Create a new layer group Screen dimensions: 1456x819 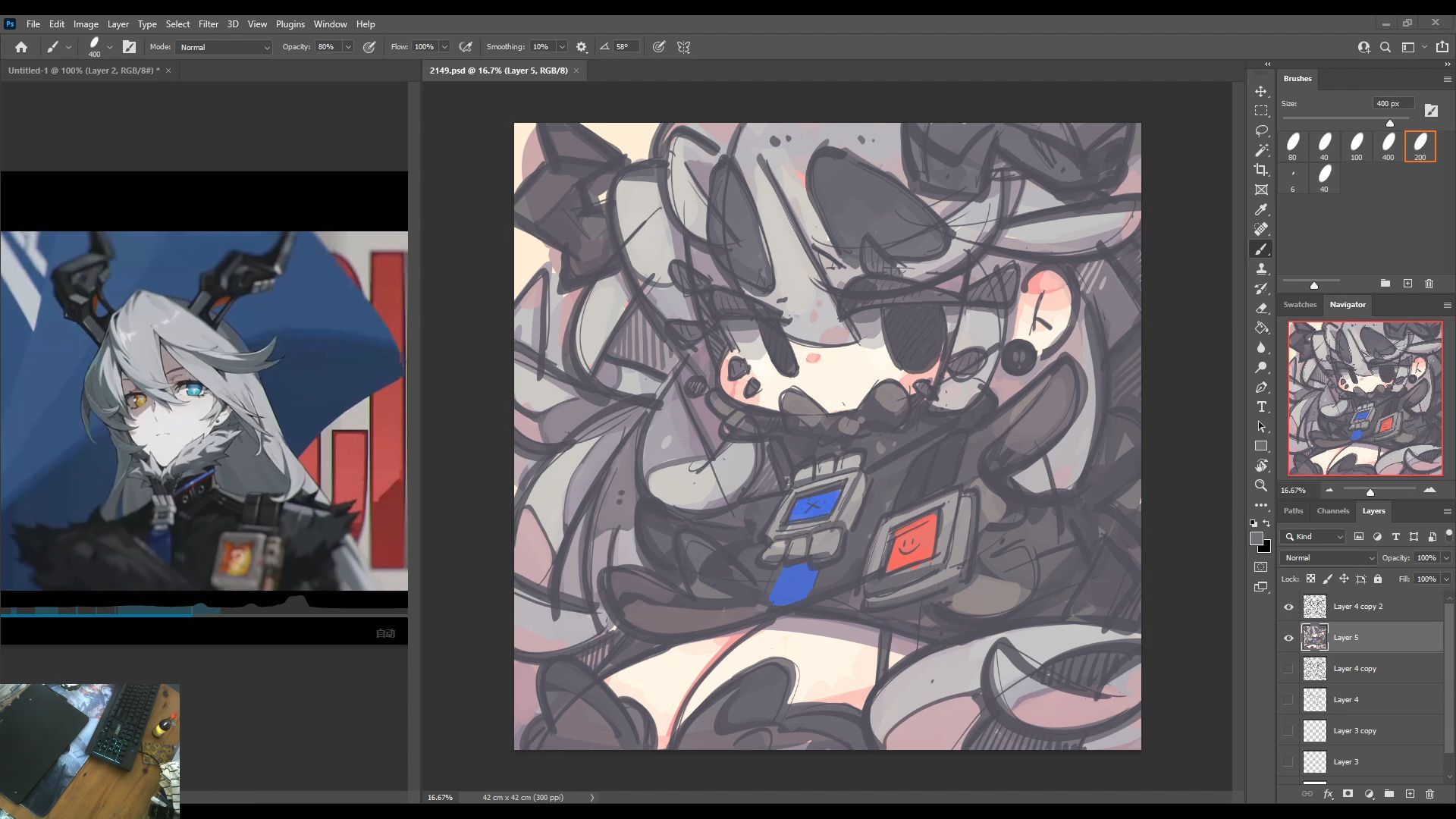1389,794
